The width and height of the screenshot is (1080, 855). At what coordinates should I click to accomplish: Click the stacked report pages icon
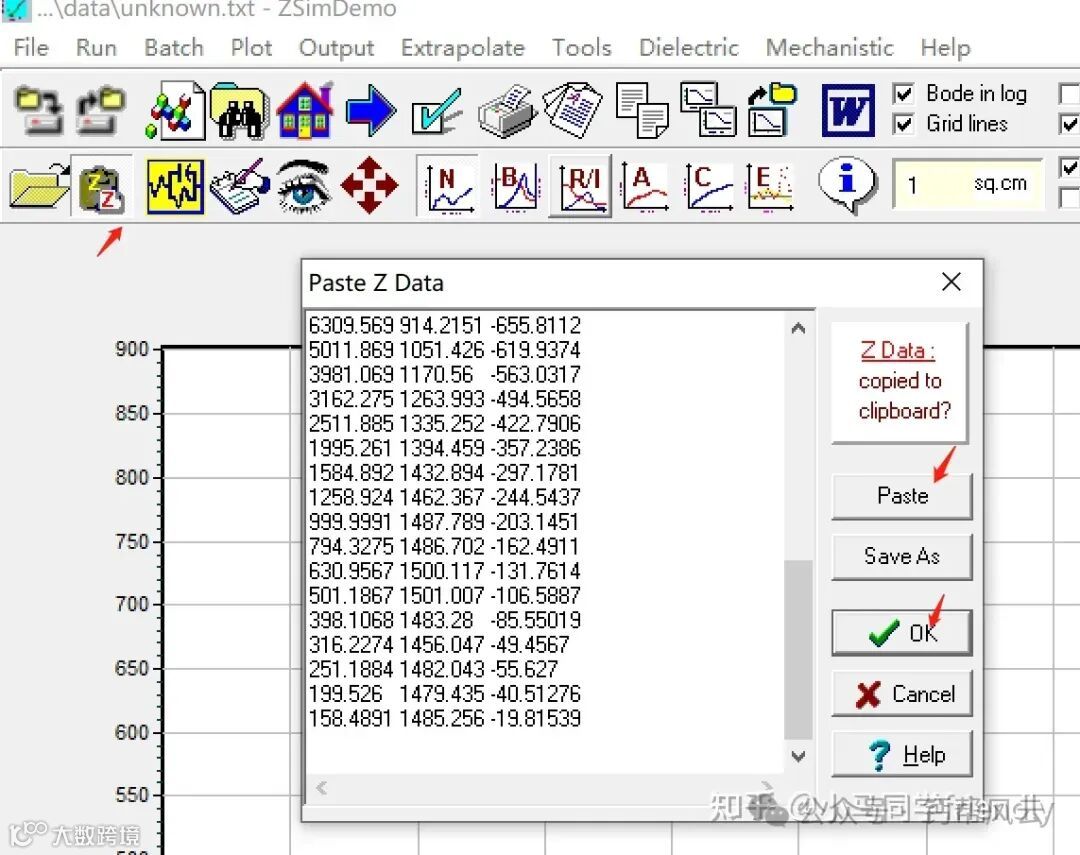tap(572, 111)
